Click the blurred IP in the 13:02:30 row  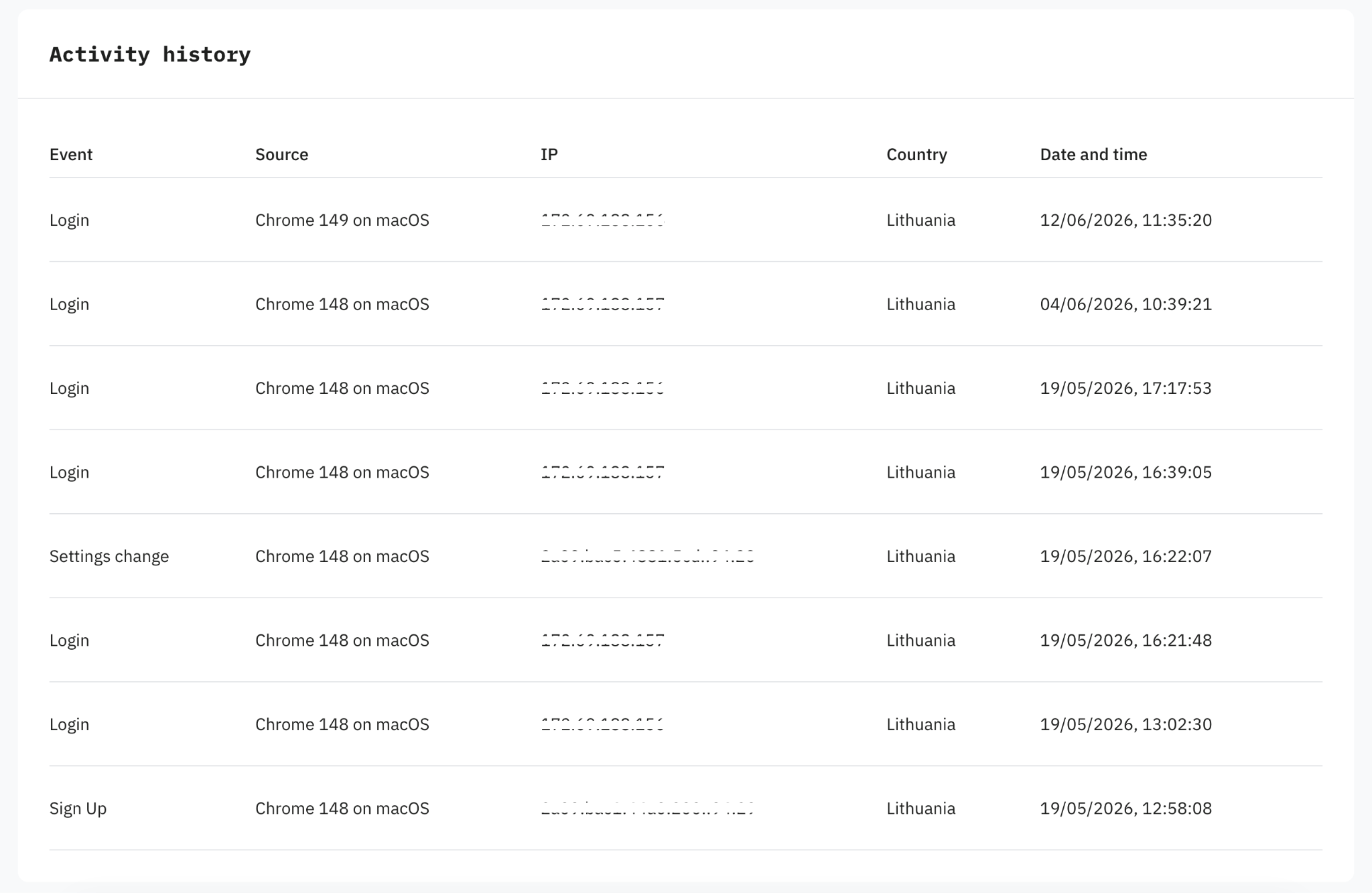click(603, 725)
